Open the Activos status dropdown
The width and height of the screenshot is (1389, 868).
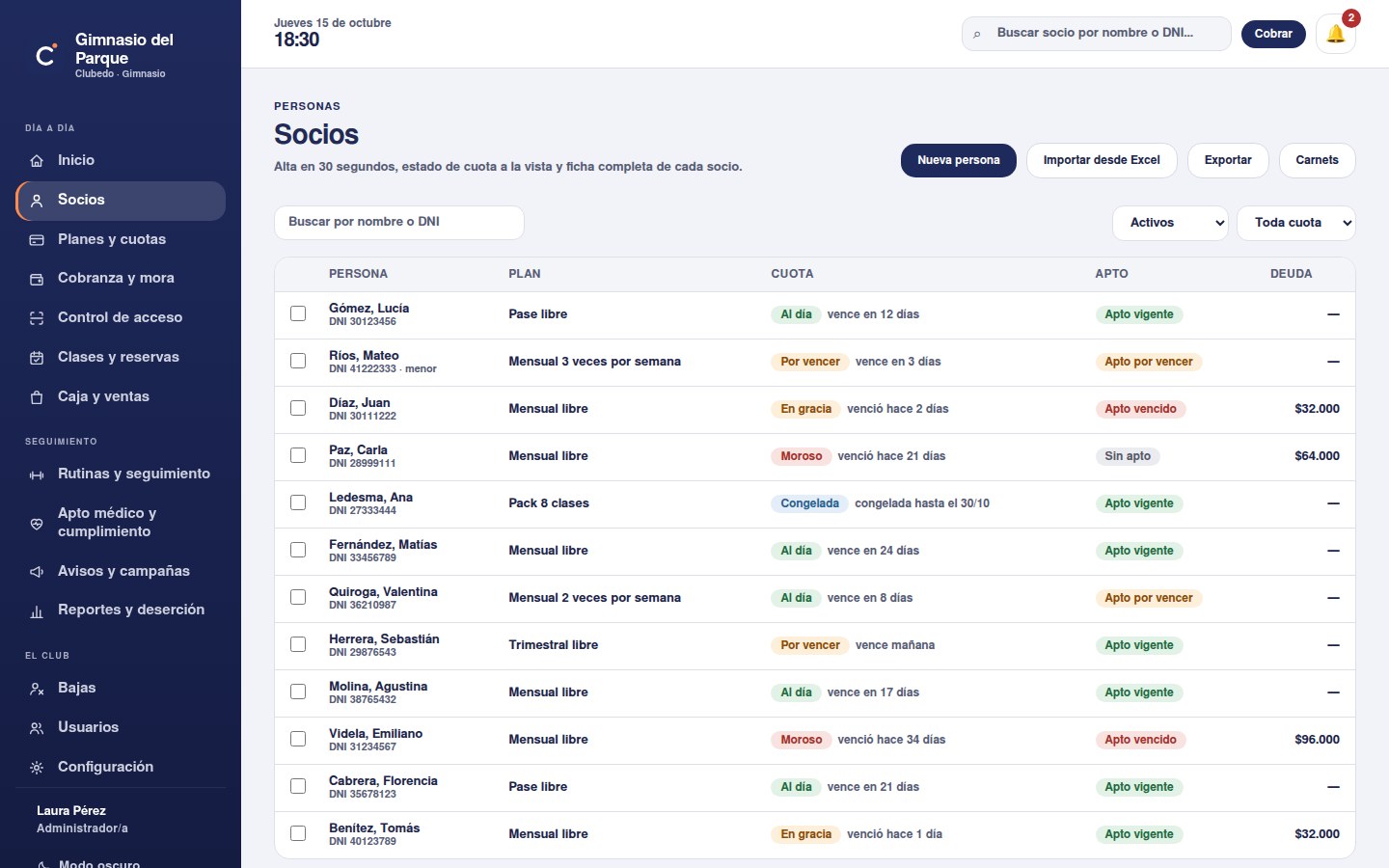[1170, 223]
